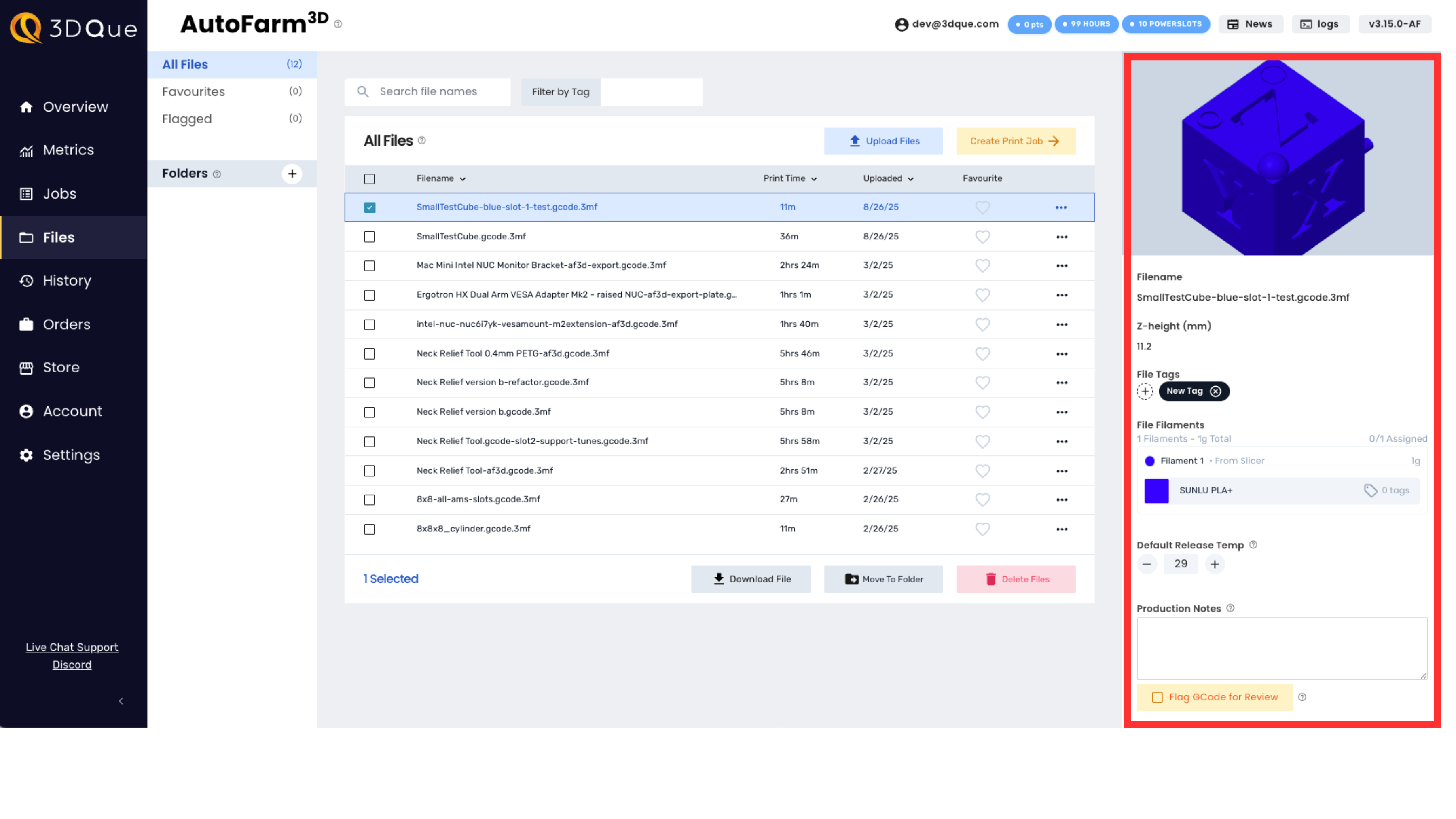Viewport: 1456px width, 819px height.
Task: Uncheck the SmallTestCube-blue-slot-1-test.gcode.3mf checkbox
Action: [369, 207]
